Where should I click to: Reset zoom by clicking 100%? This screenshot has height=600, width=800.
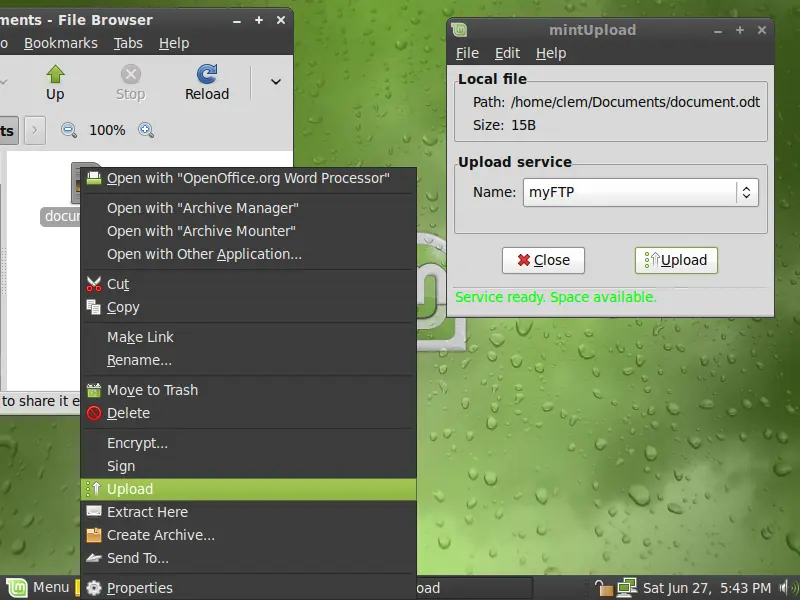[x=107, y=131]
